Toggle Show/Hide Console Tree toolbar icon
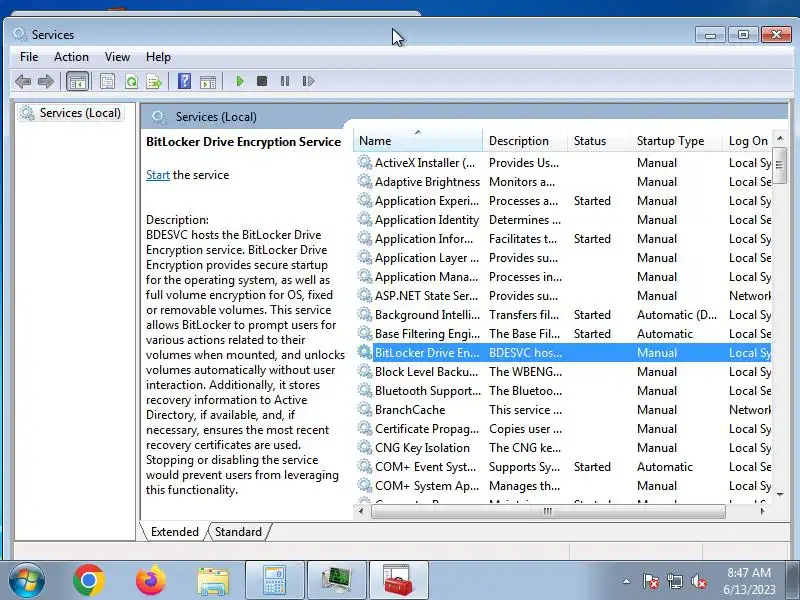800x600 pixels. point(78,81)
